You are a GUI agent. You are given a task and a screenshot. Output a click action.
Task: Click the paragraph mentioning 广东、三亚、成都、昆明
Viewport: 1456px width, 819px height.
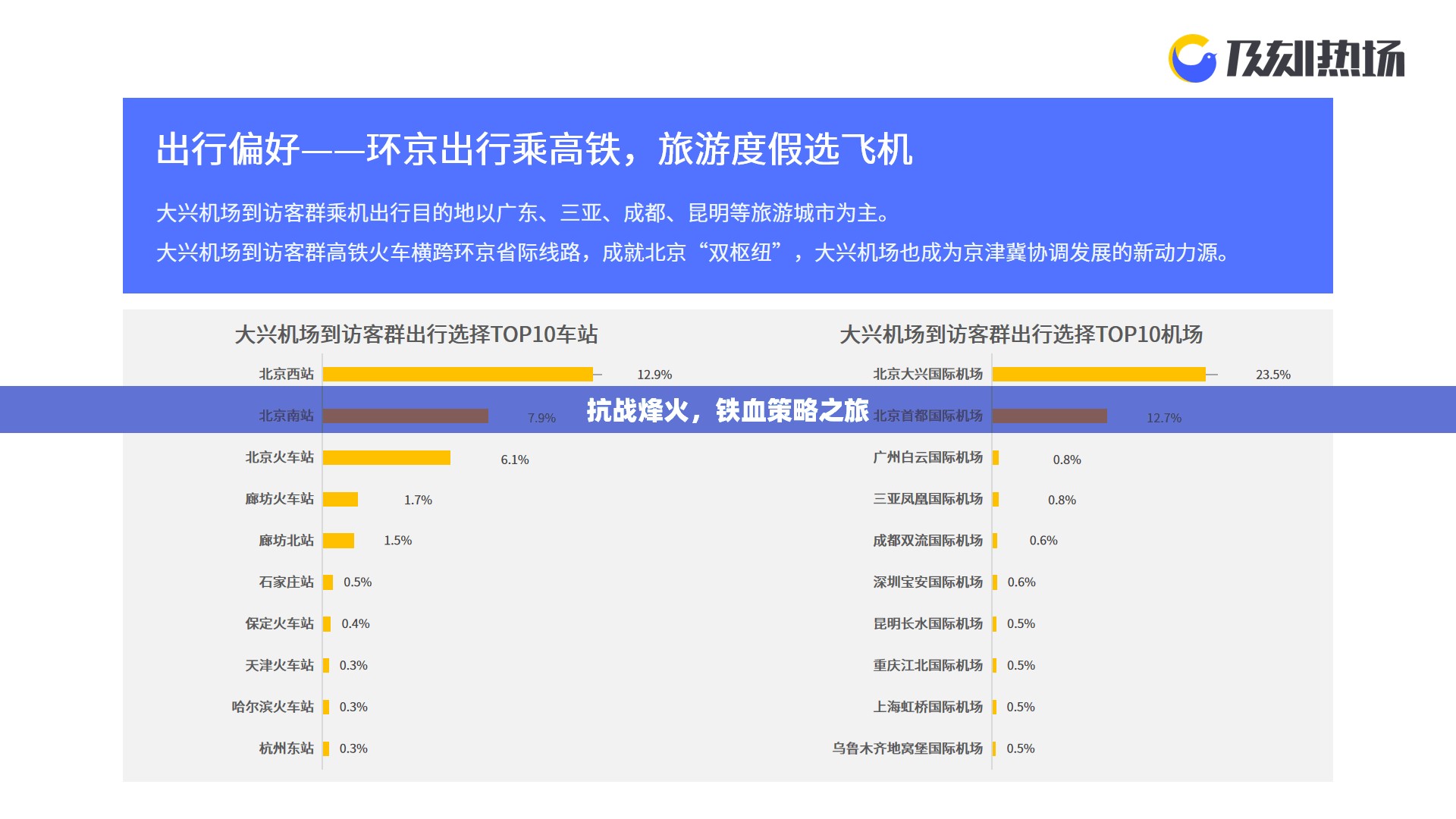(x=525, y=213)
